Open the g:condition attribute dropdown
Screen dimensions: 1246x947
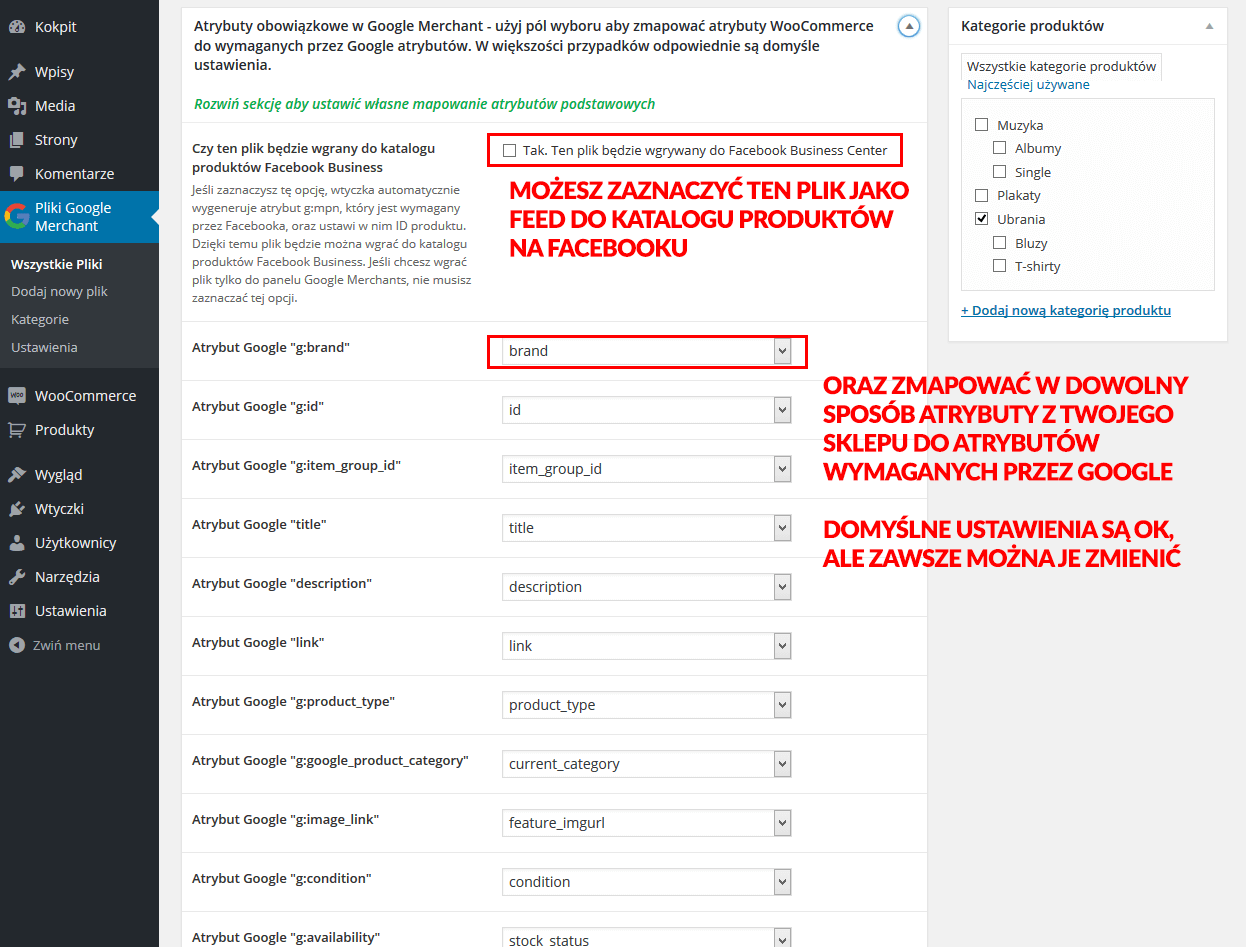(x=647, y=882)
